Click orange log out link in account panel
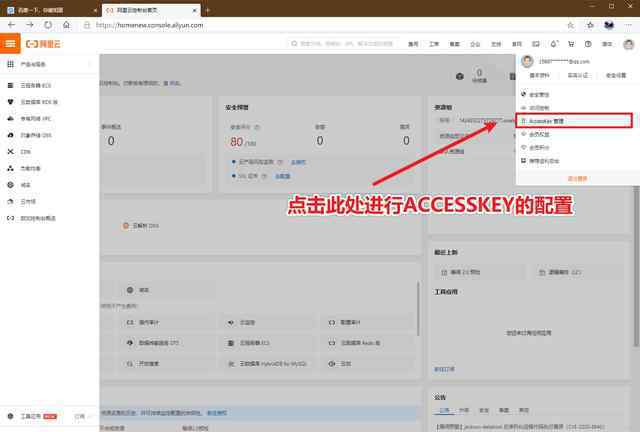The image size is (640, 432). tap(578, 178)
